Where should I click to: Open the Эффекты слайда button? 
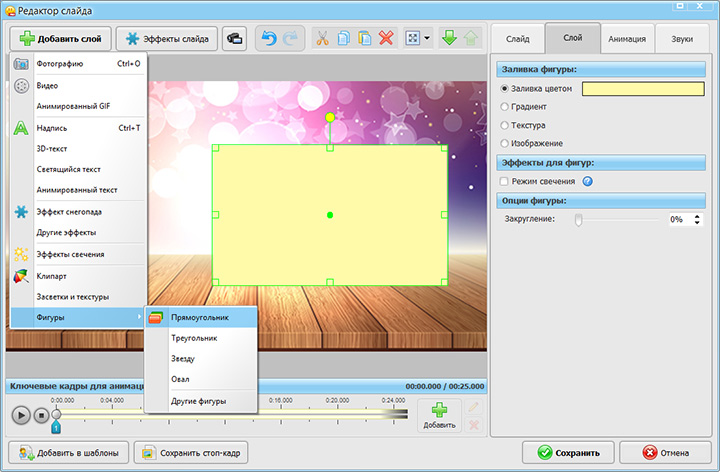[x=167, y=39]
